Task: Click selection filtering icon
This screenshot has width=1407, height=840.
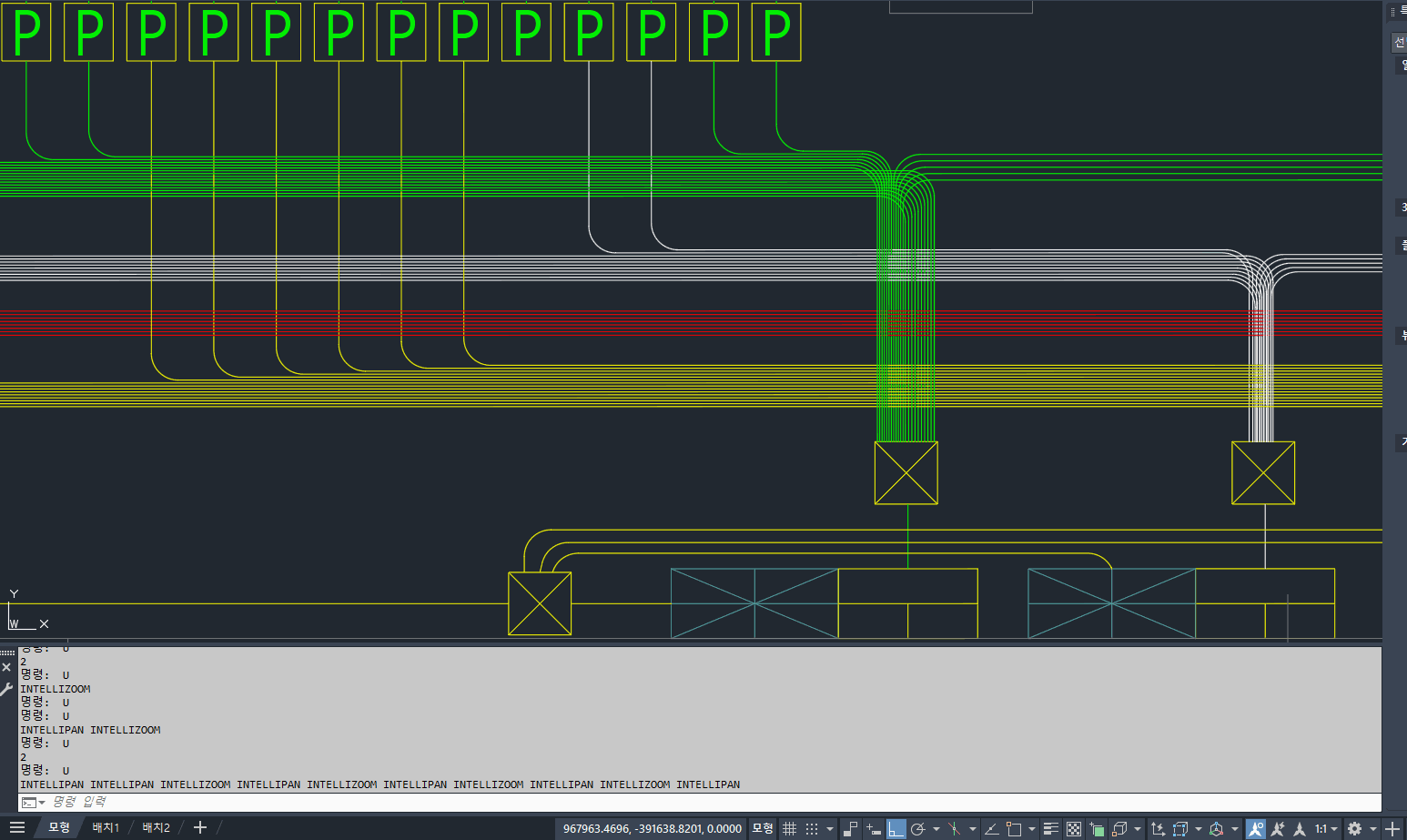Action: [x=1180, y=828]
